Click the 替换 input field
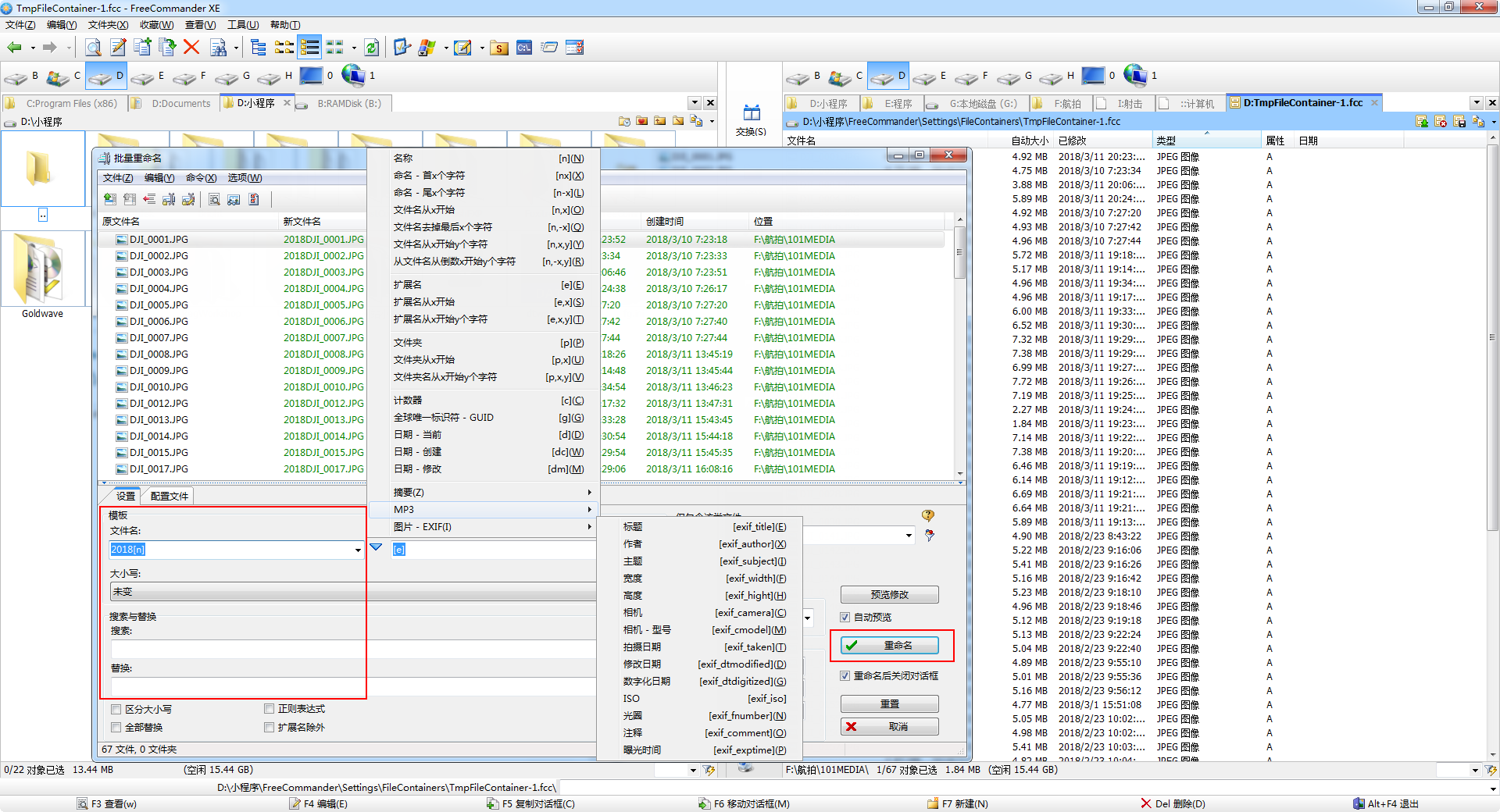Screen dimensions: 1500x812 pyautogui.click(x=354, y=686)
